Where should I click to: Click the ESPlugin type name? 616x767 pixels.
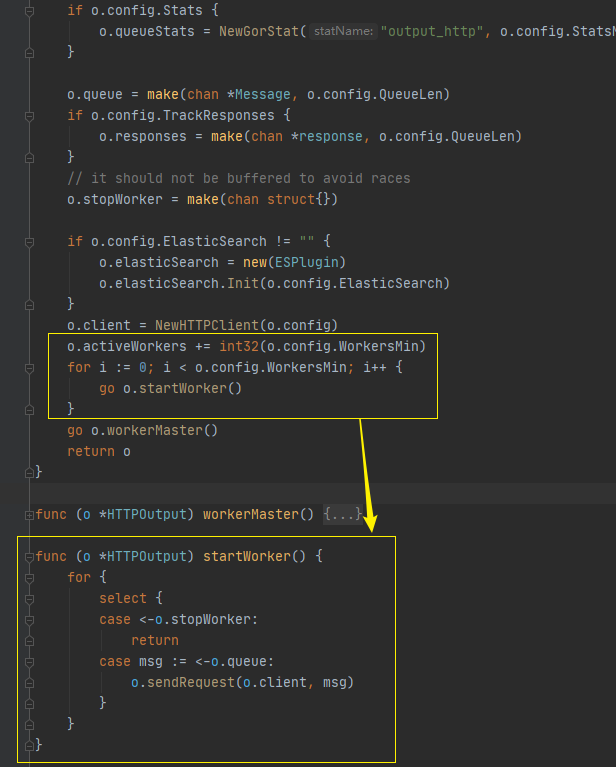307,263
